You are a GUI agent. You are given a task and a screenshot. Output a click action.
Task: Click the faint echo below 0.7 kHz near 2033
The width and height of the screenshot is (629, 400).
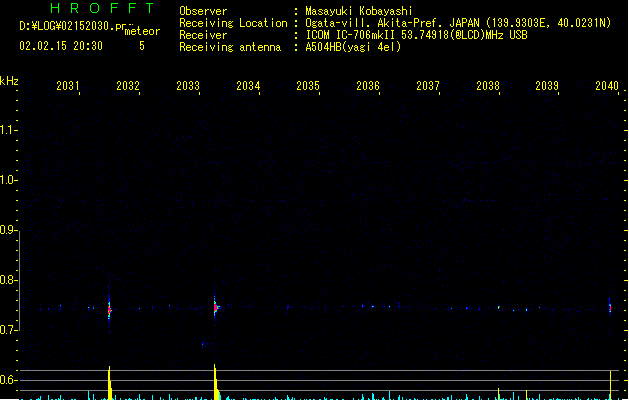click(x=203, y=344)
